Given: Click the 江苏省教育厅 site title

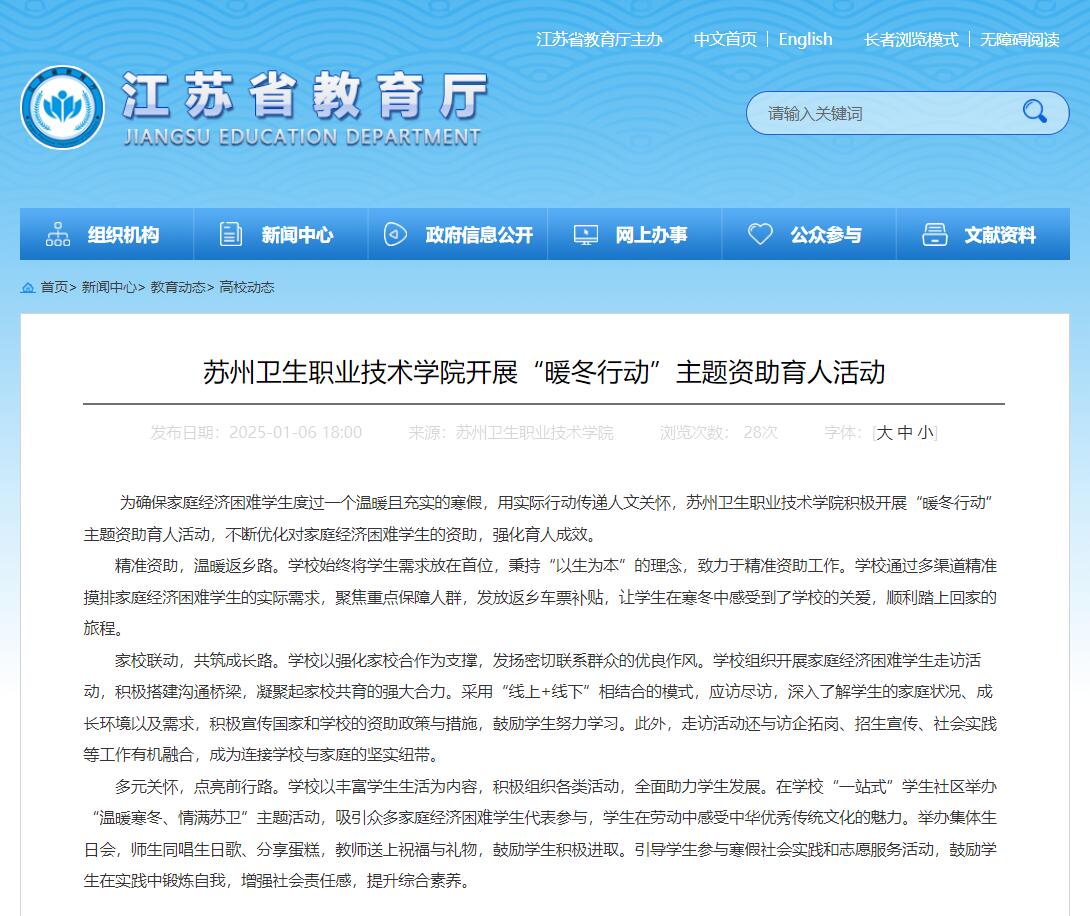Looking at the screenshot, I should click(x=304, y=97).
